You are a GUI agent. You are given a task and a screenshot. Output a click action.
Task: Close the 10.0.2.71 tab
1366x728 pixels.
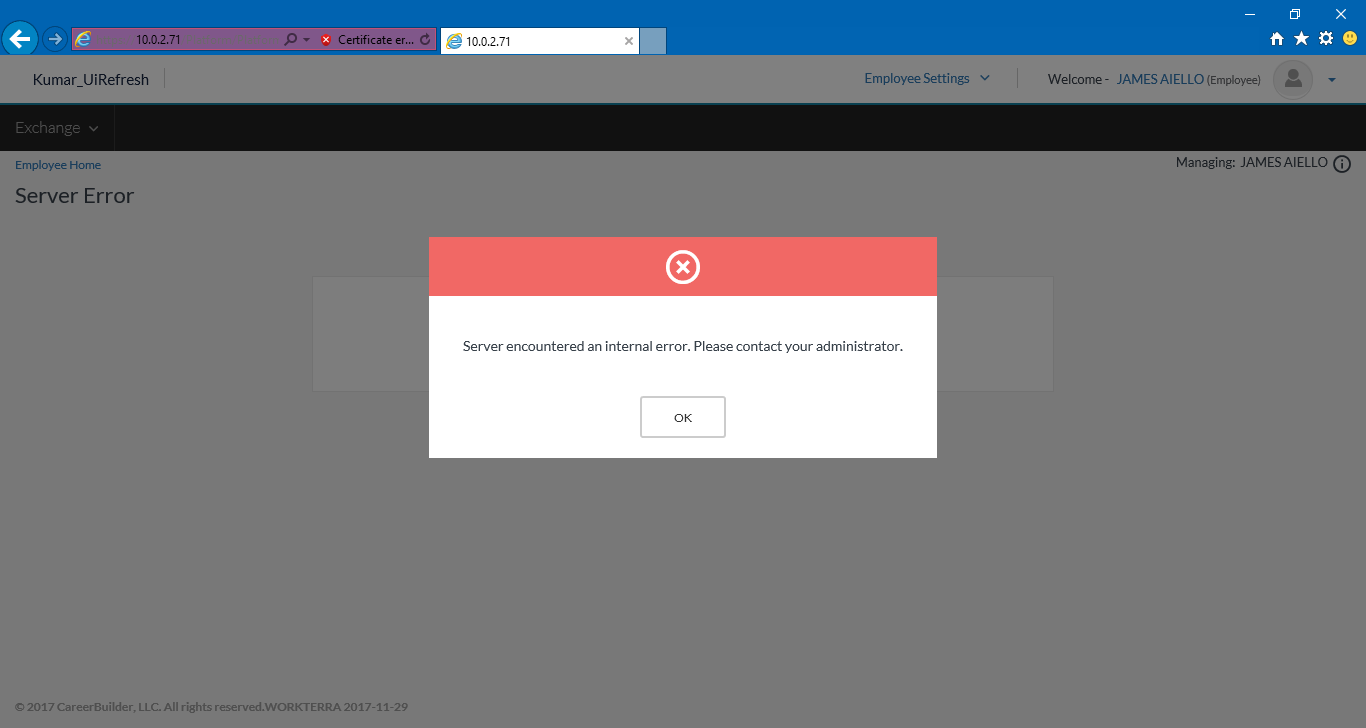pyautogui.click(x=629, y=41)
